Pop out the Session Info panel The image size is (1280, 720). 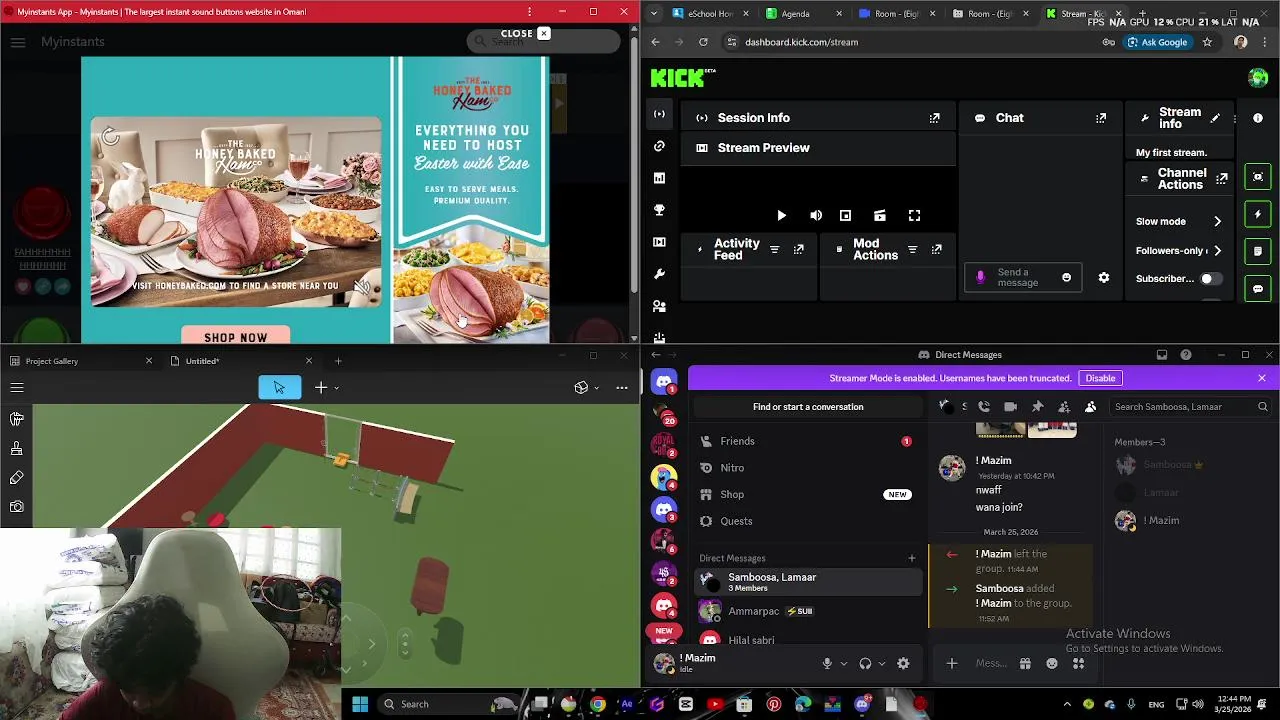click(x=934, y=118)
